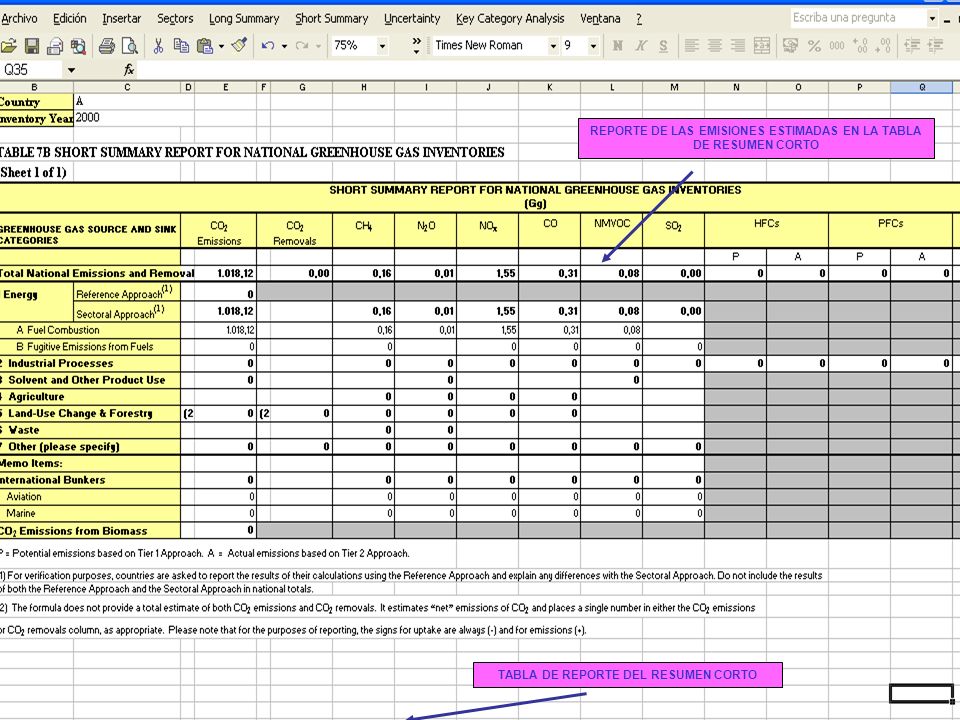Click the Increase Indent icon
The image size is (960, 720).
(x=936, y=45)
